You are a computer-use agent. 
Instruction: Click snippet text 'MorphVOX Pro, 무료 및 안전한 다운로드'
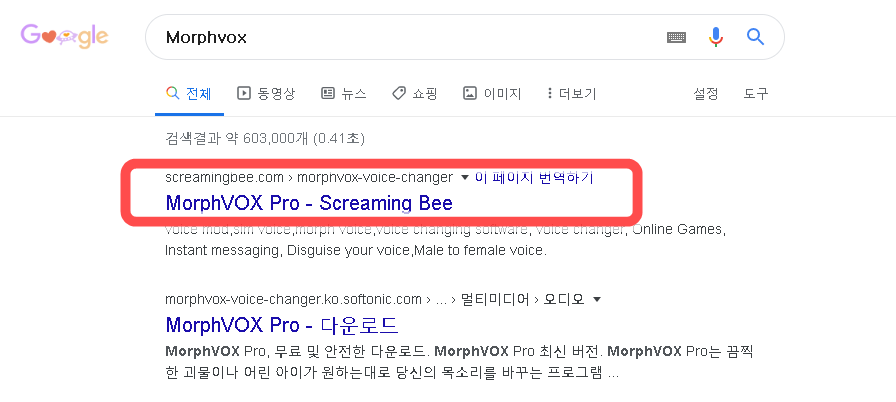(x=296, y=351)
